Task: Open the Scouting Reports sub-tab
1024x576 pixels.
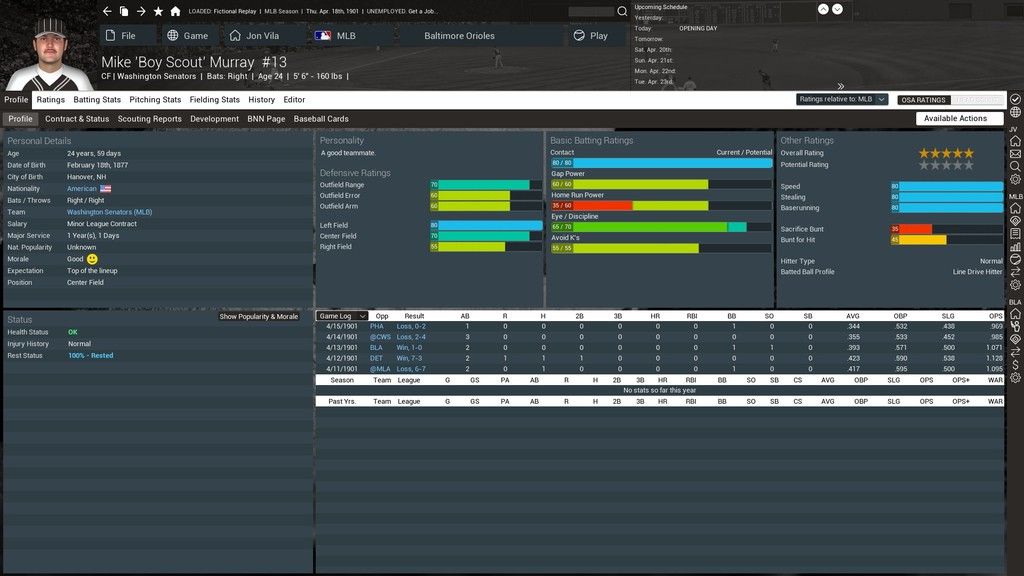Action: tap(150, 119)
